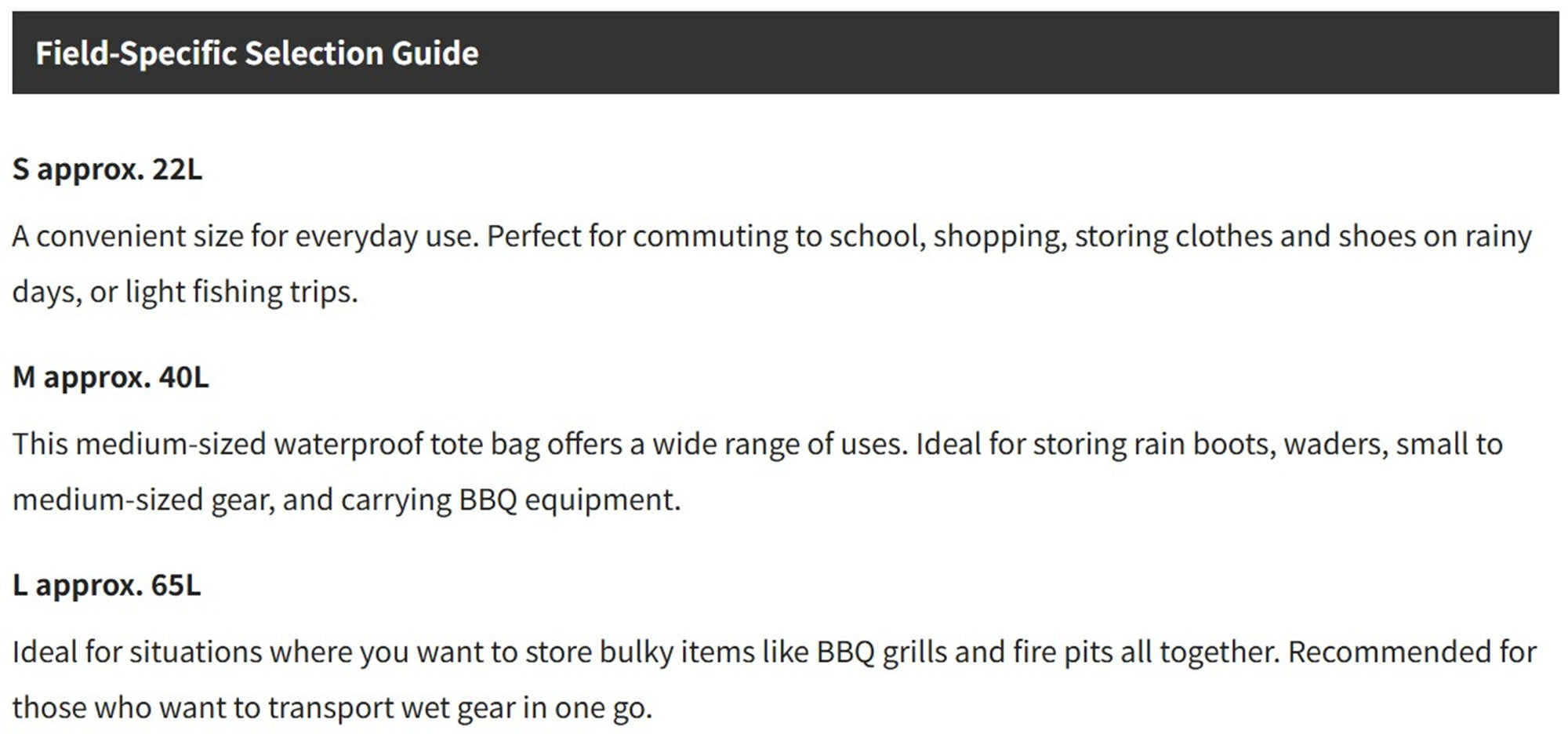Click the line starting 'Ideal for situations'

click(x=775, y=652)
